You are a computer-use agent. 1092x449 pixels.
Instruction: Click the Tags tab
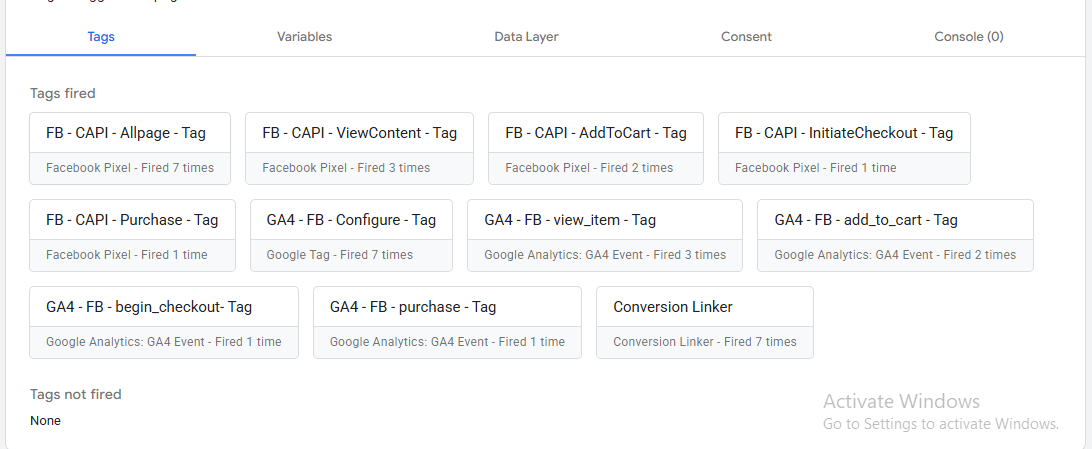[101, 37]
